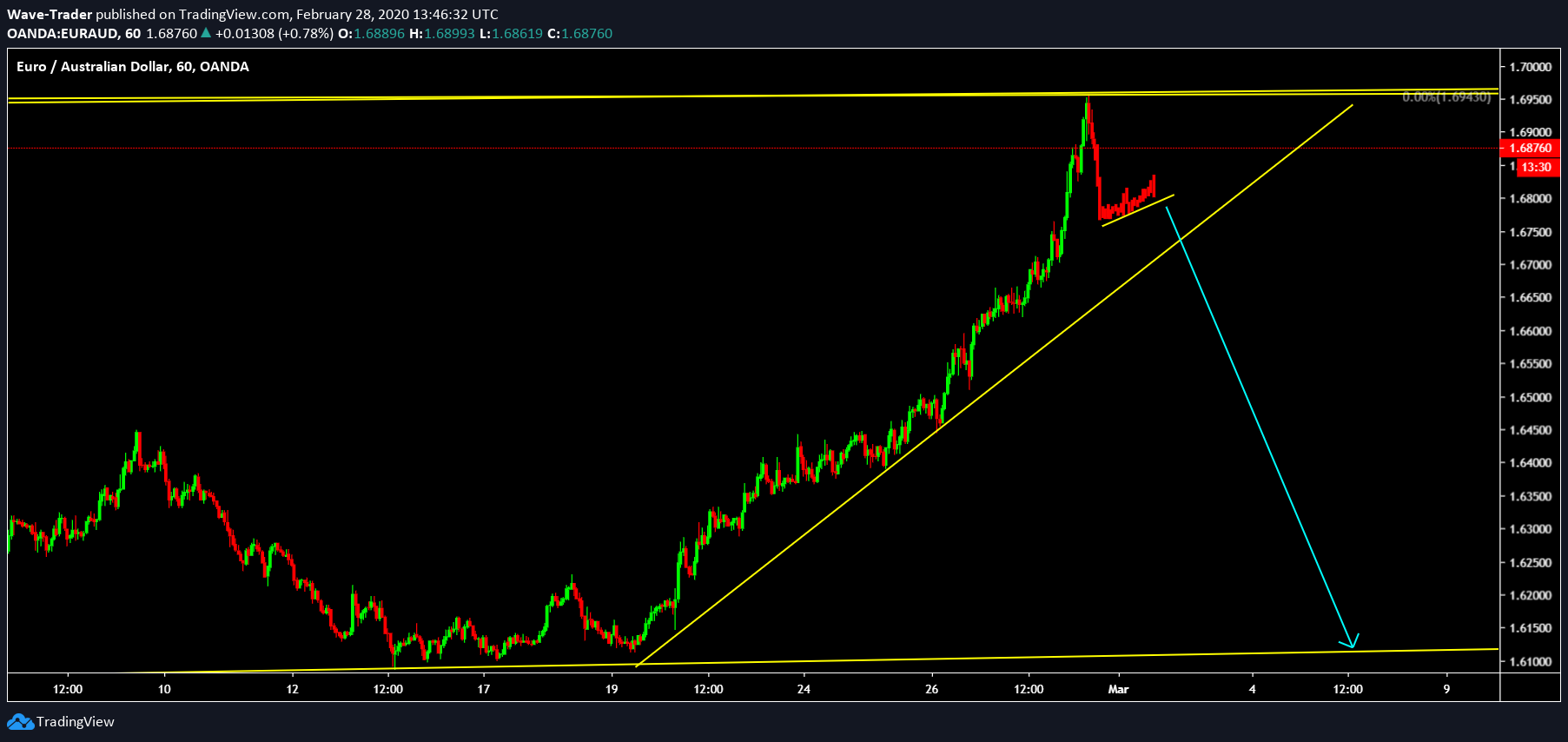Image resolution: width=1568 pixels, height=742 pixels.
Task: Click the close value C:1.68760 in header
Action: tap(579, 33)
